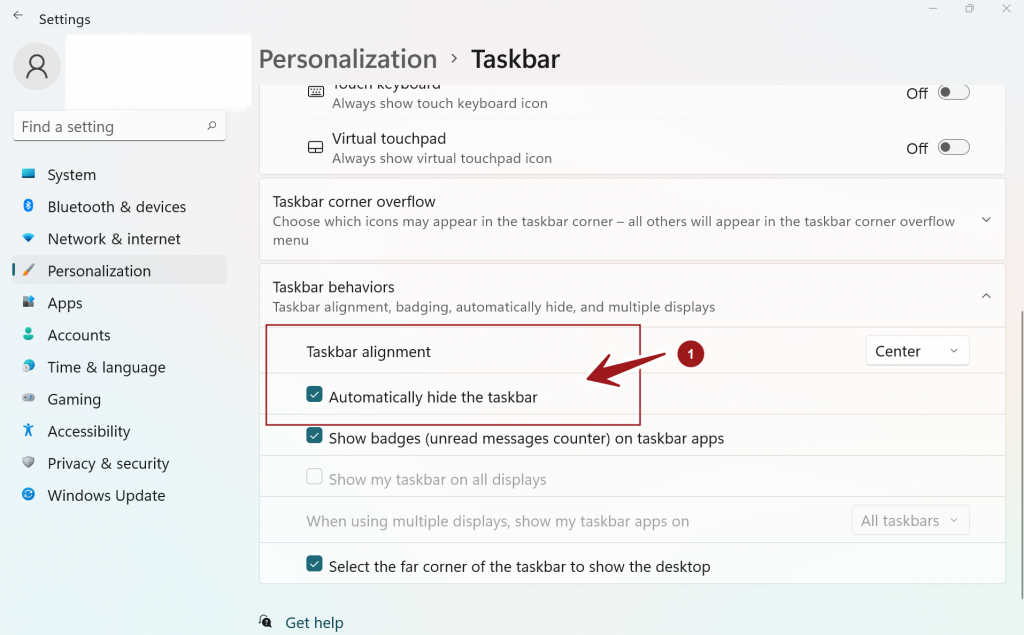Disable Show badges on taskbar apps

point(314,435)
